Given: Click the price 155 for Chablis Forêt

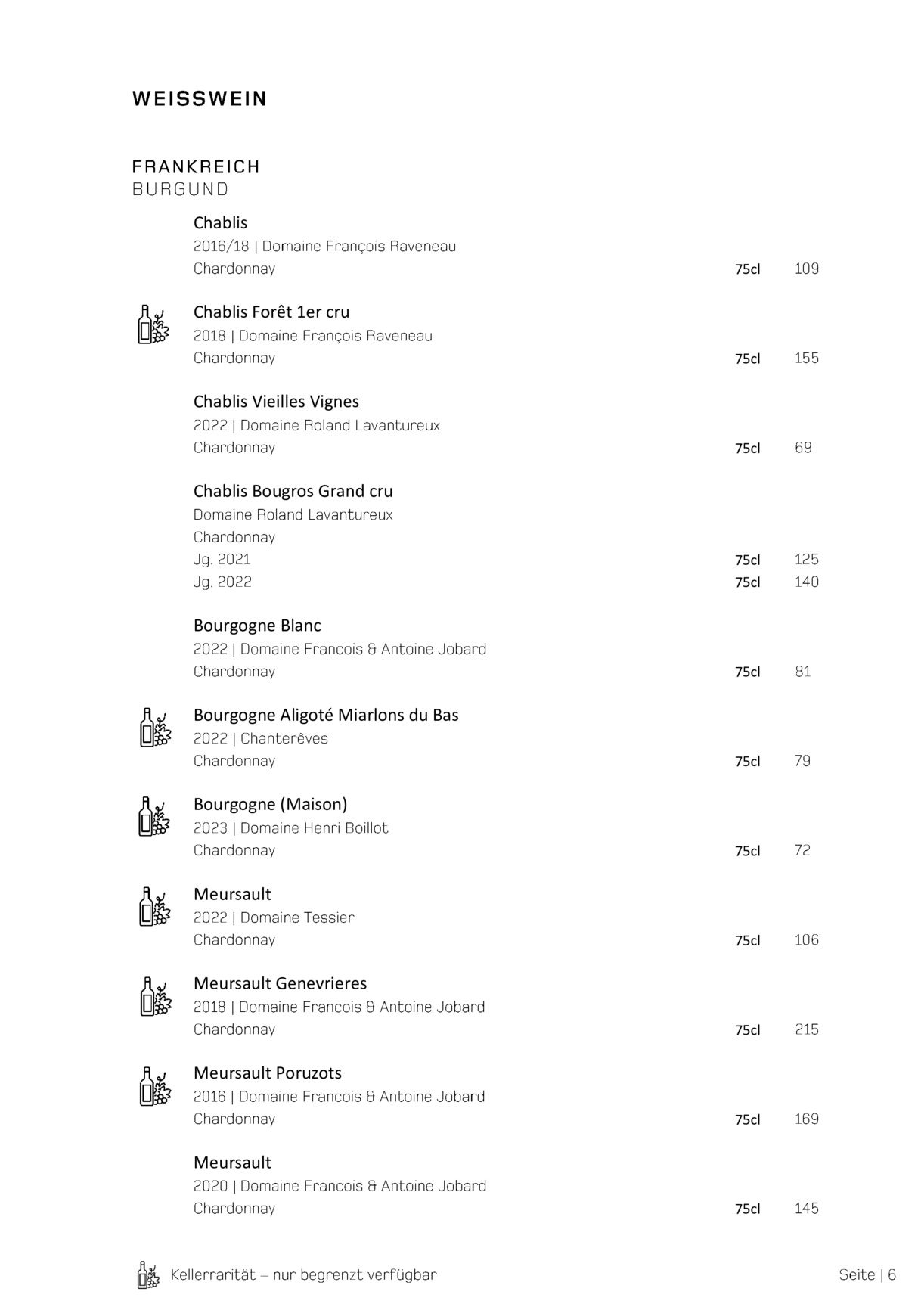Looking at the screenshot, I should (806, 358).
